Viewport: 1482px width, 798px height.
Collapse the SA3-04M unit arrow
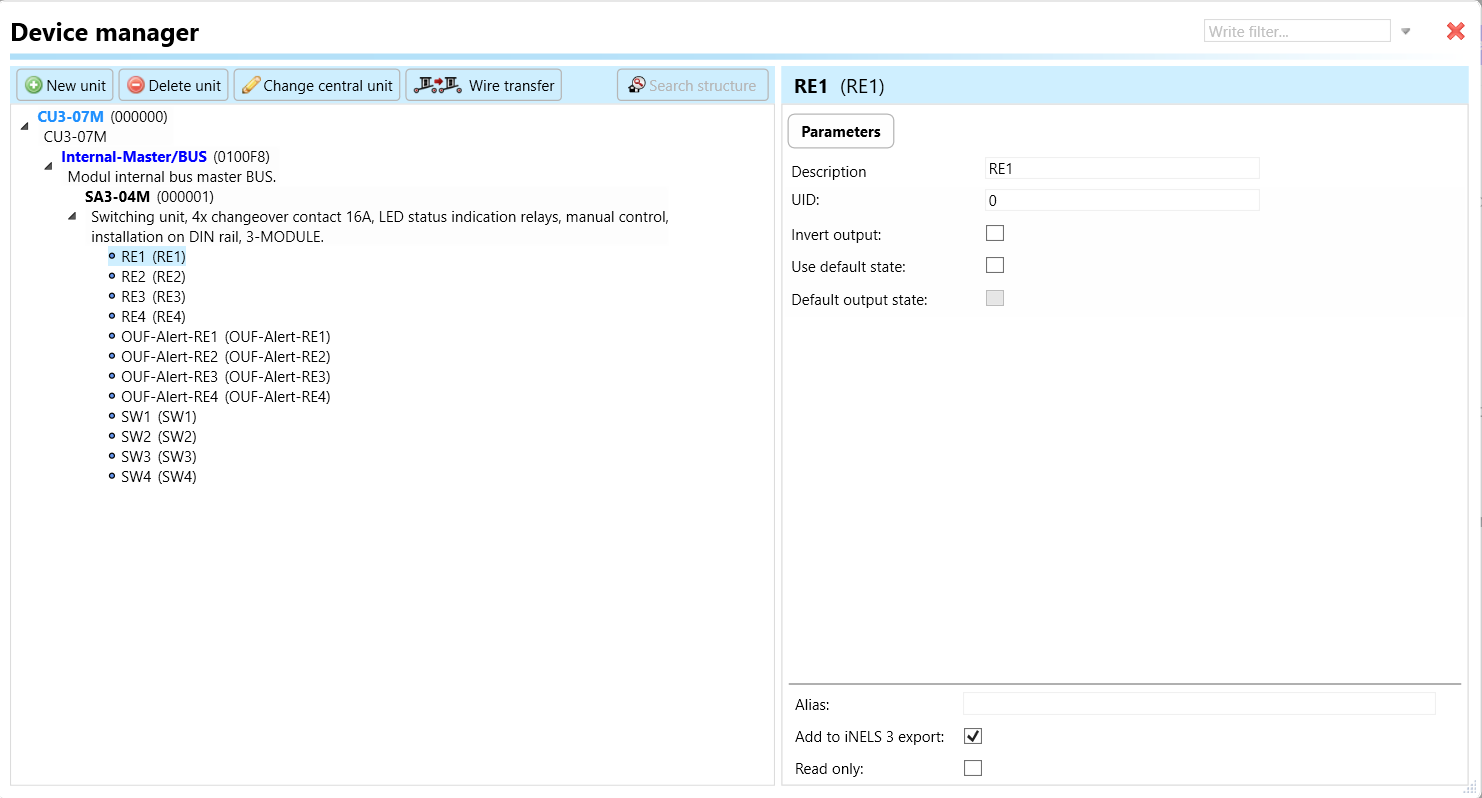(x=73, y=216)
